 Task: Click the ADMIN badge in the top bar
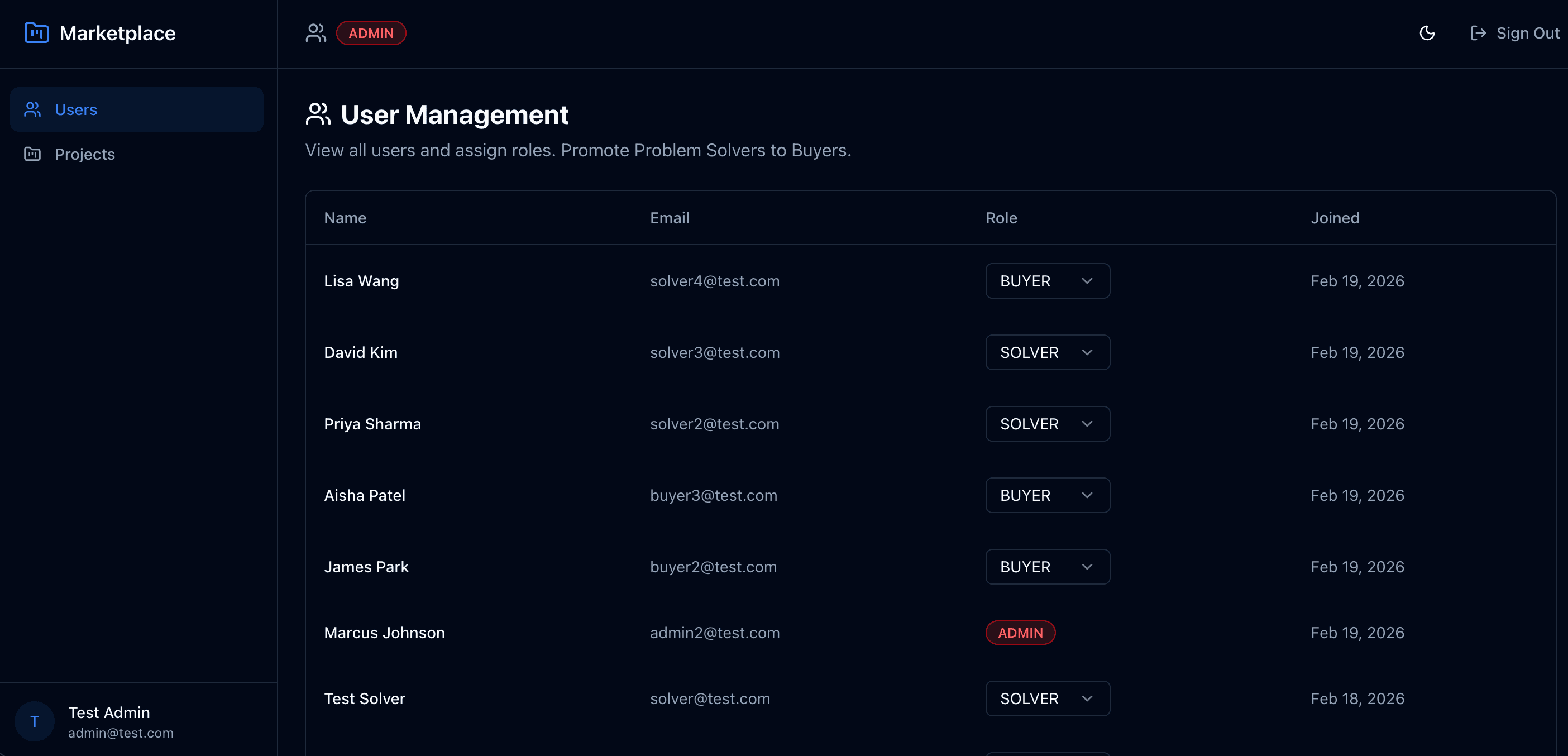tap(371, 33)
